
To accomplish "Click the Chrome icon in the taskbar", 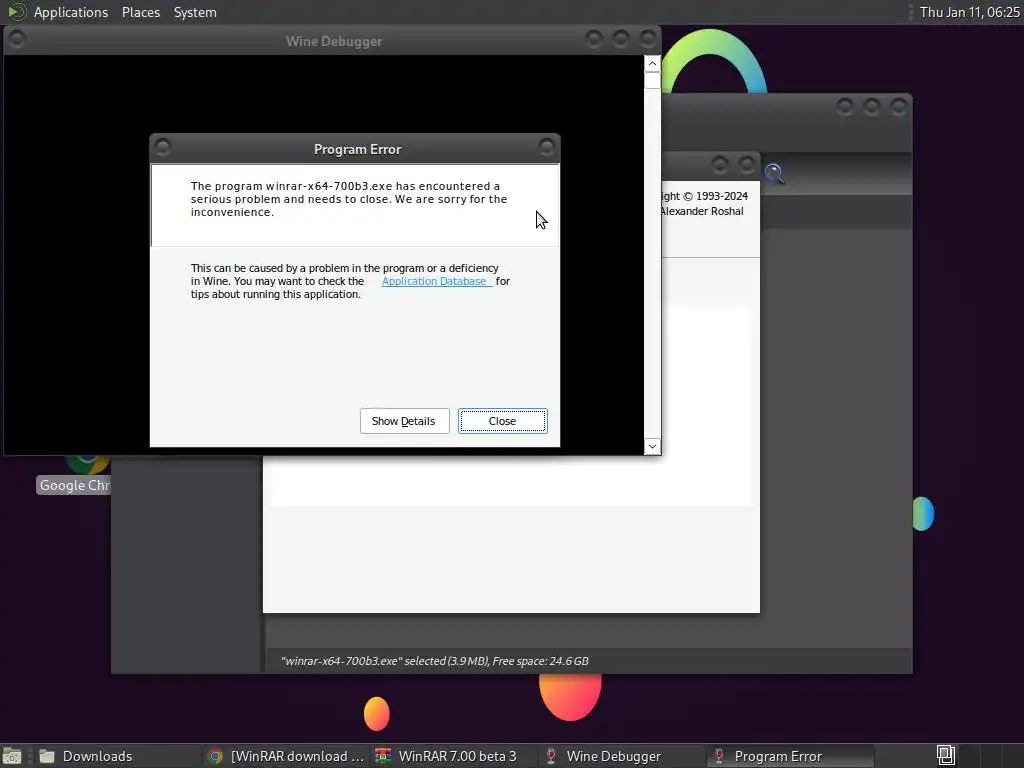I will click(215, 756).
